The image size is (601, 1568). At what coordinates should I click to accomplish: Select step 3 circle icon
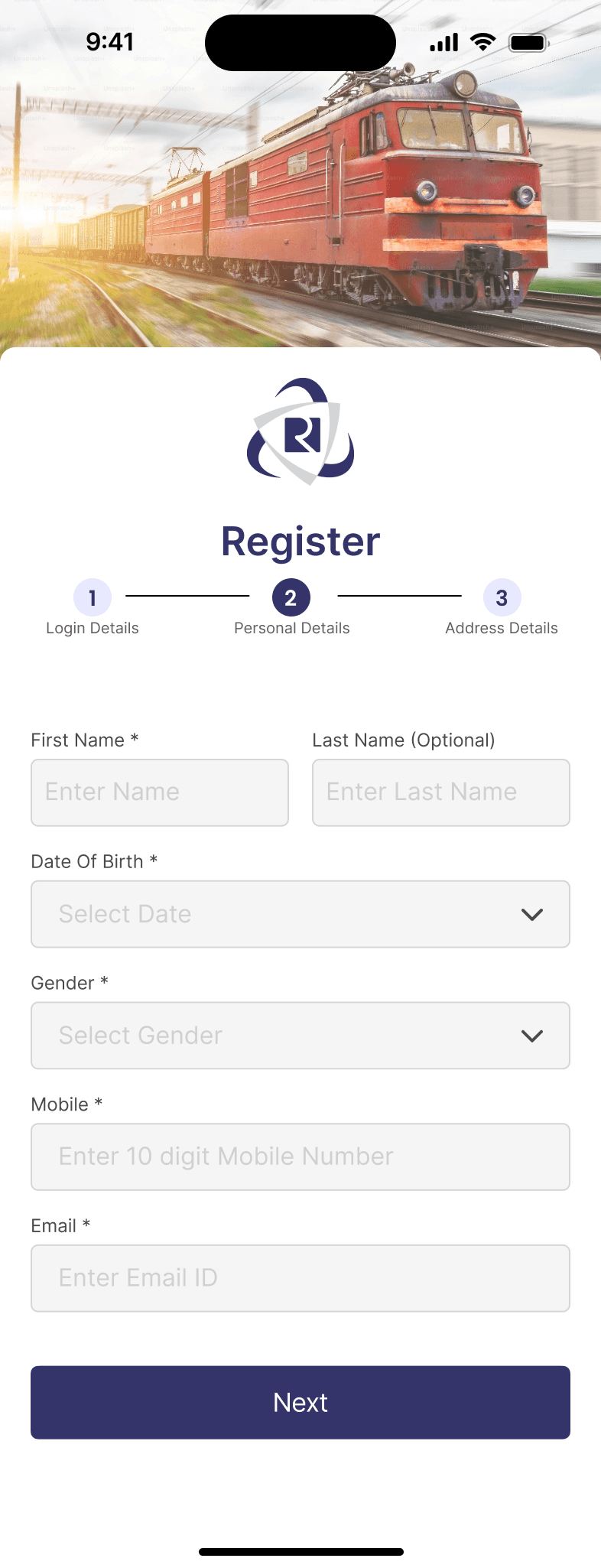(502, 597)
